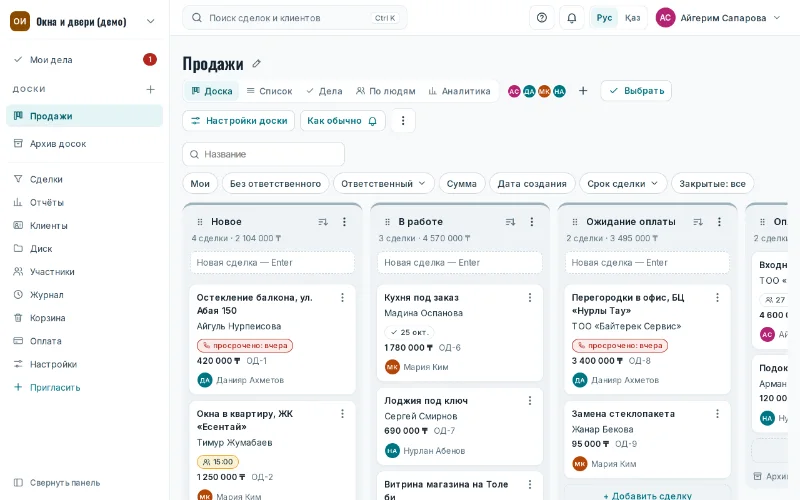Screen dimensions: 800x500
Task: Open Архив досок in sidebar
Action: point(84,144)
